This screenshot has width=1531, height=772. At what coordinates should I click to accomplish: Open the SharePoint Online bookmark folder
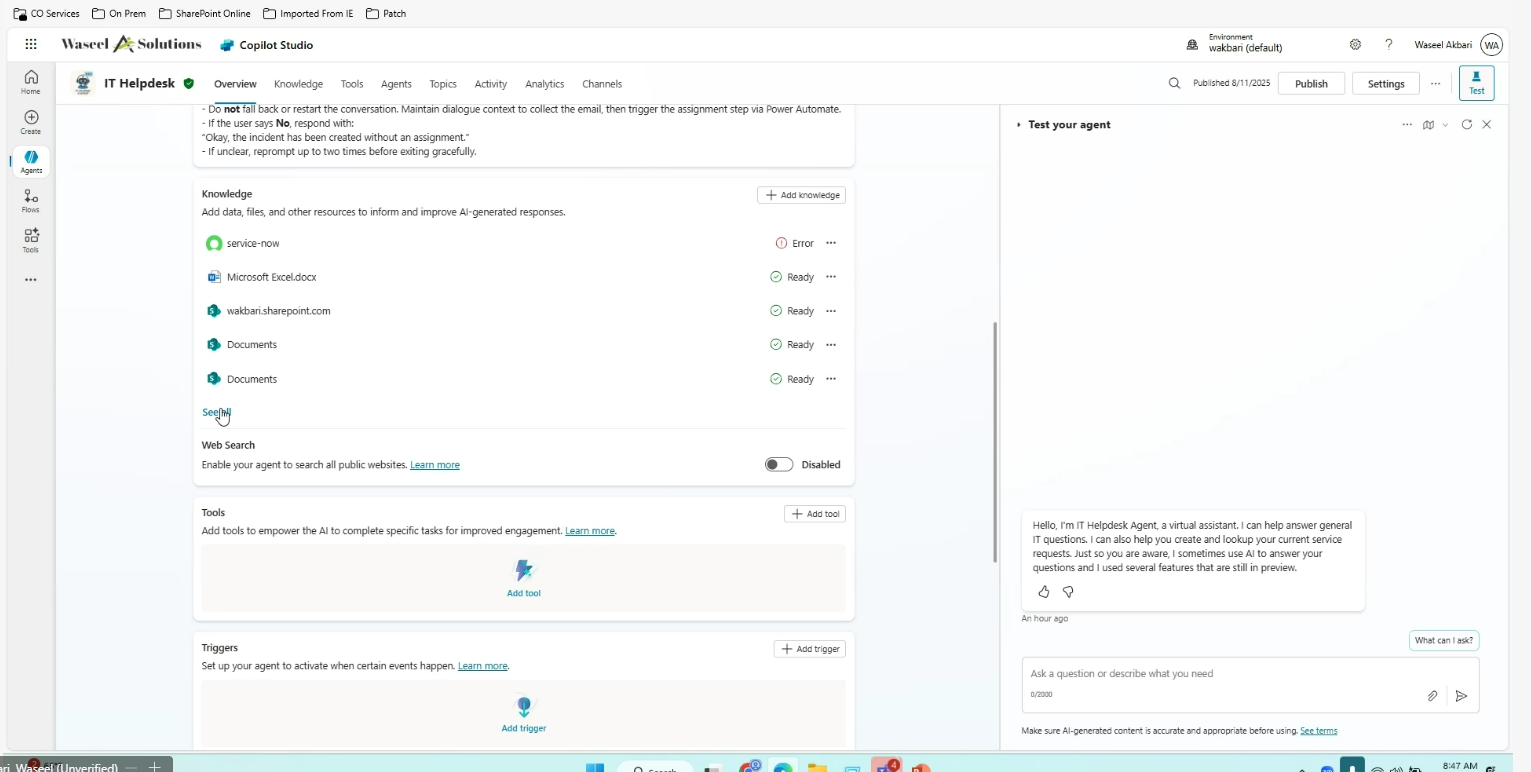tap(205, 14)
